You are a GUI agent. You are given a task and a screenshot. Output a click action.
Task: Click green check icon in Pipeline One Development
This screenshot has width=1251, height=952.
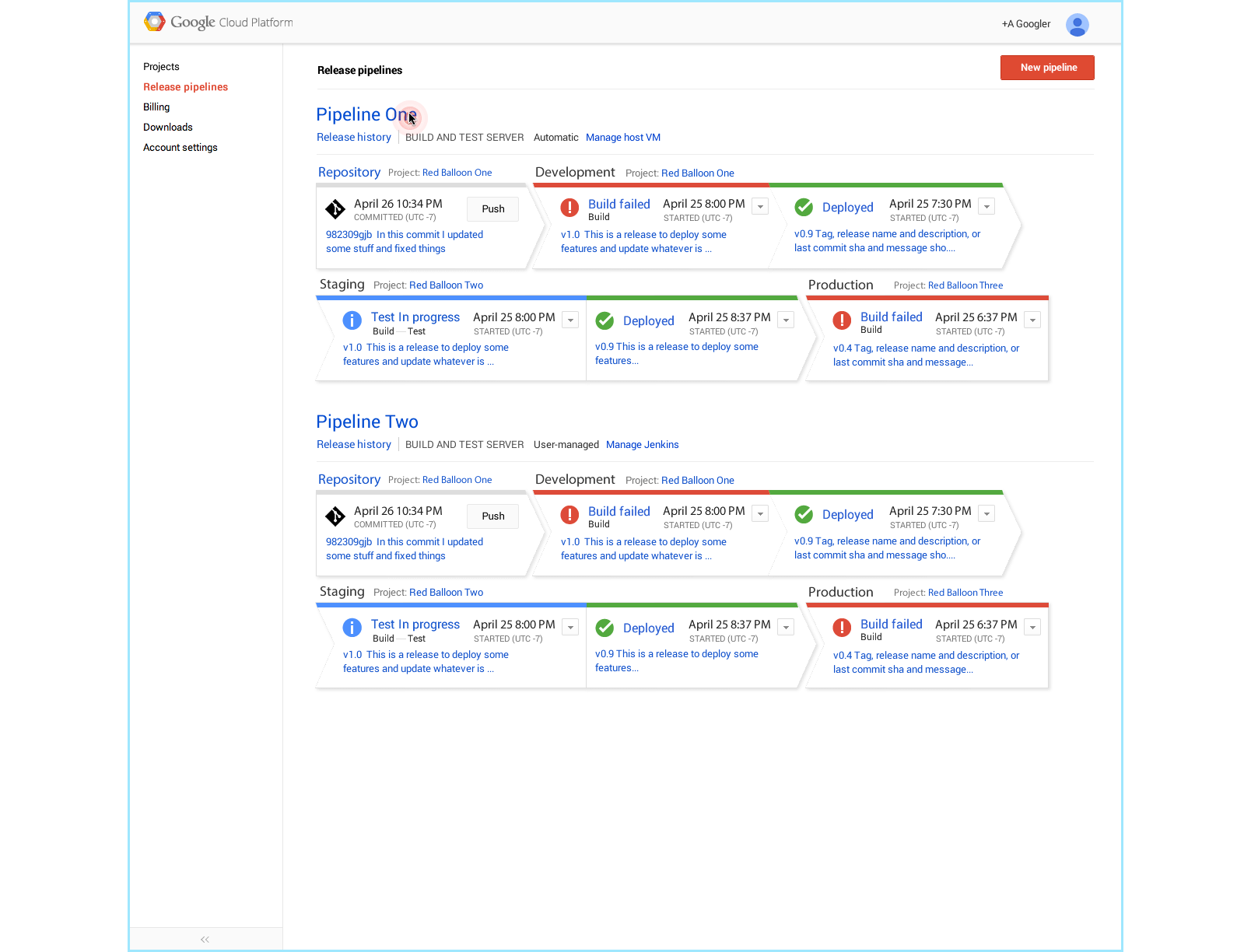(x=804, y=208)
